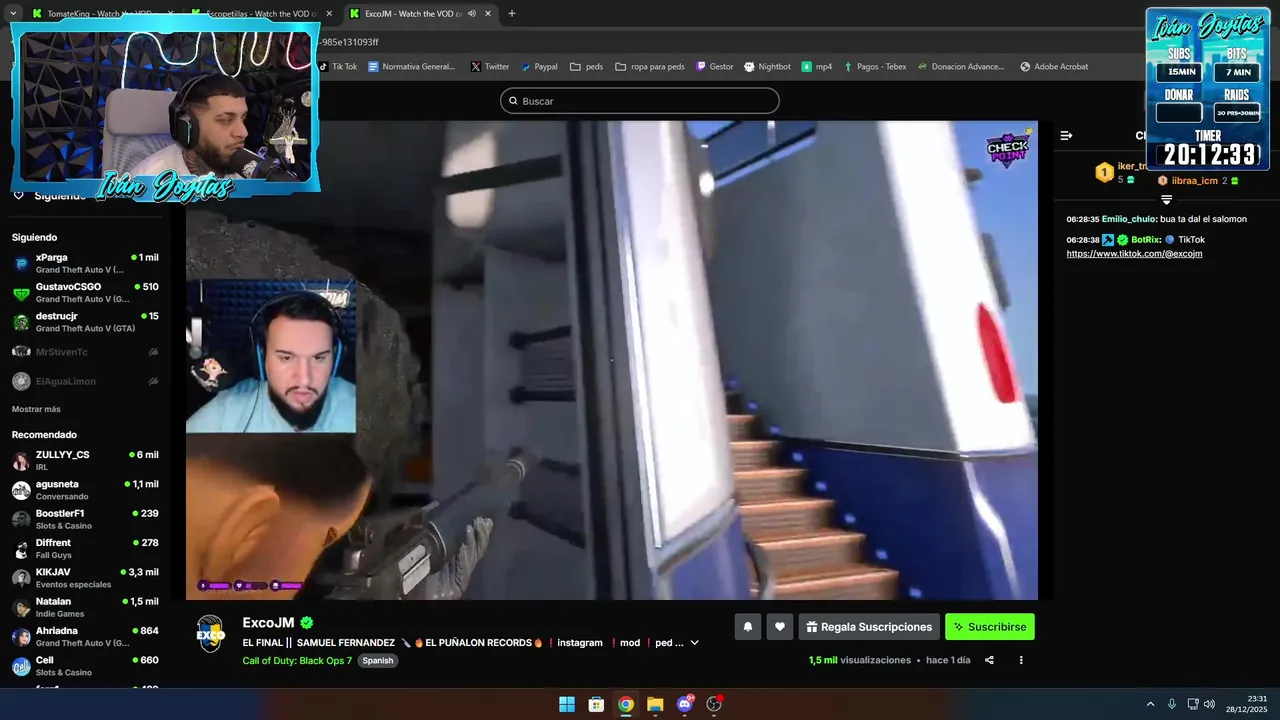Open the volume tray icon
This screenshot has width=1280, height=720.
point(1209,704)
